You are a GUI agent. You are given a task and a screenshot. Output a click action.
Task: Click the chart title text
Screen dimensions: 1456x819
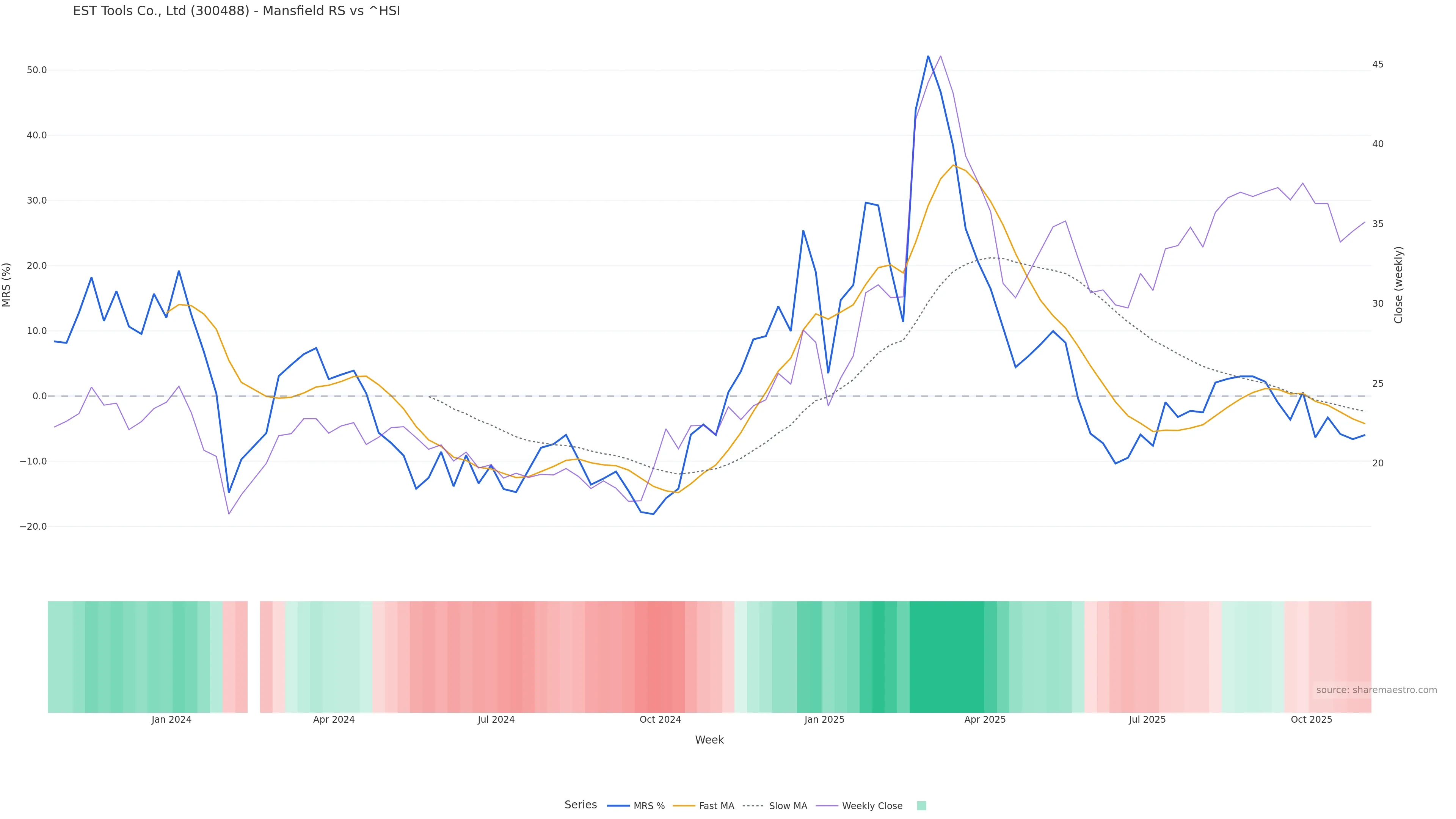[x=236, y=11]
